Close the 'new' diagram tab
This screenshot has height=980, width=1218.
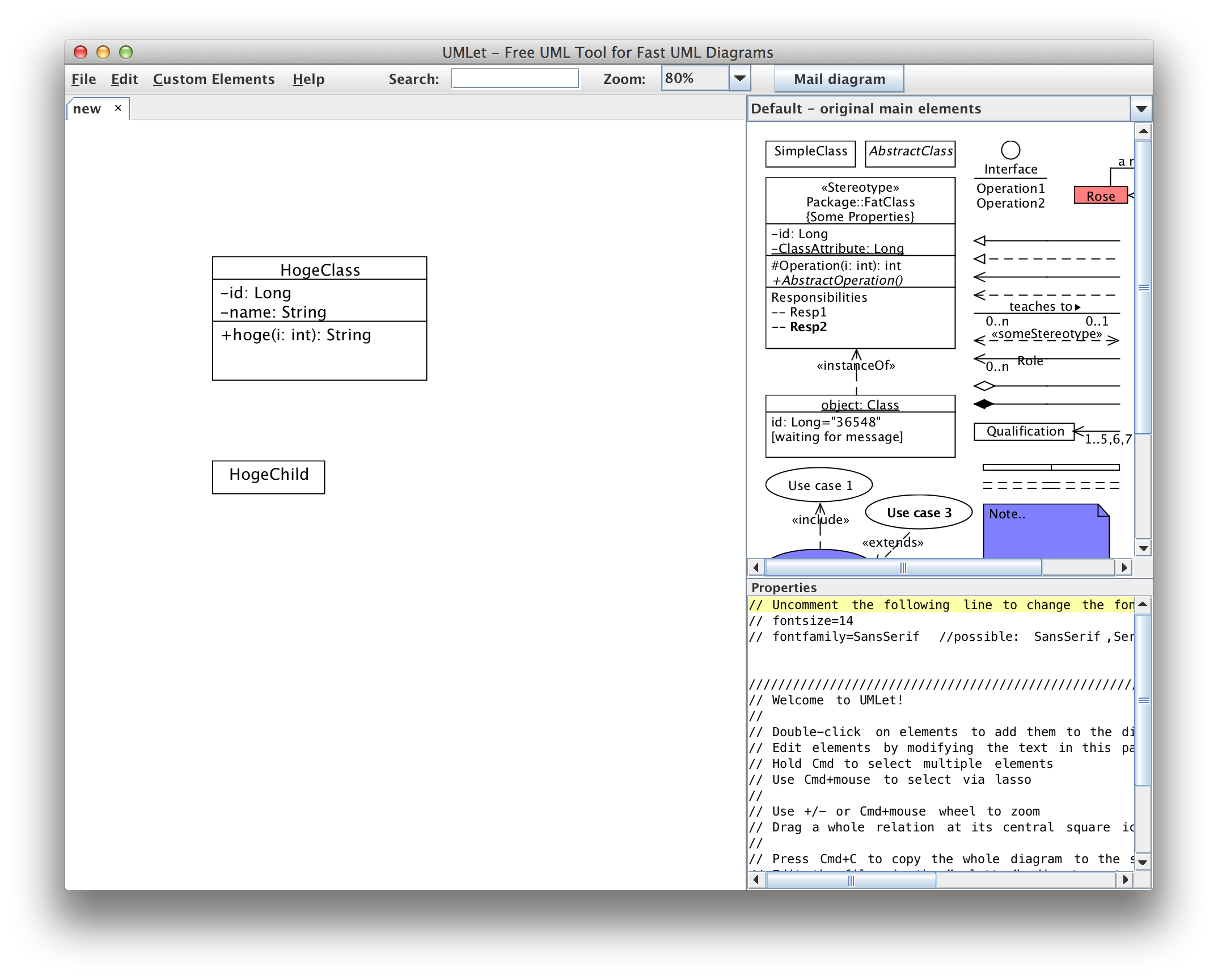tap(118, 108)
